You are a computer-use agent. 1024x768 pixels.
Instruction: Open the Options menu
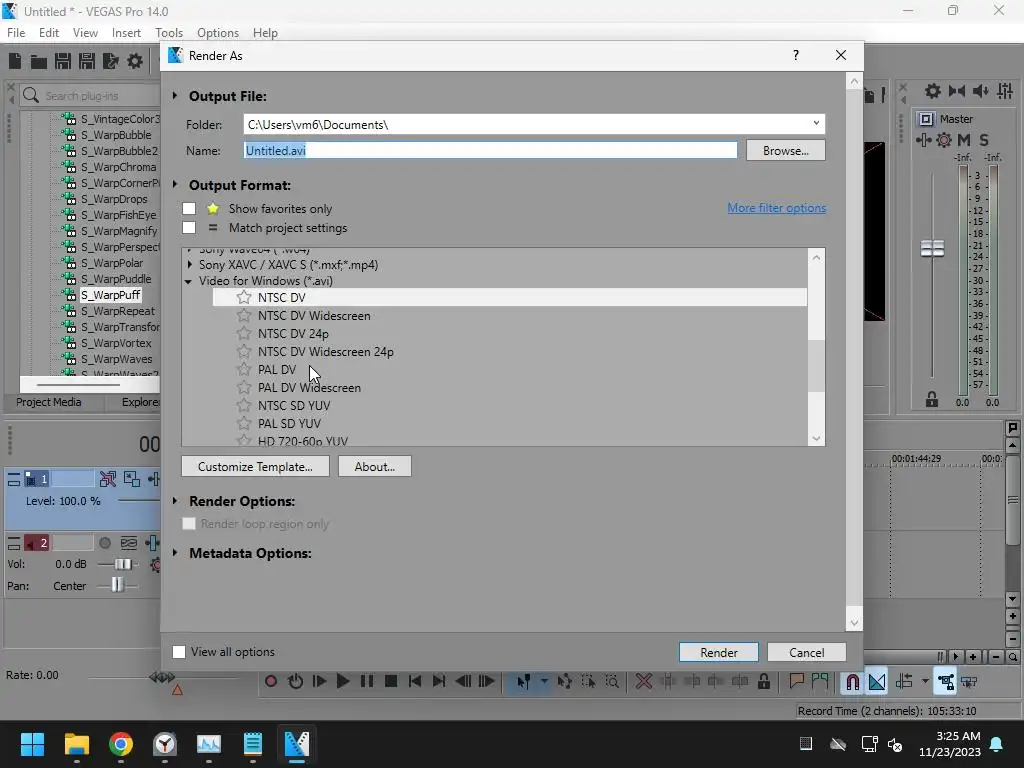tap(217, 33)
